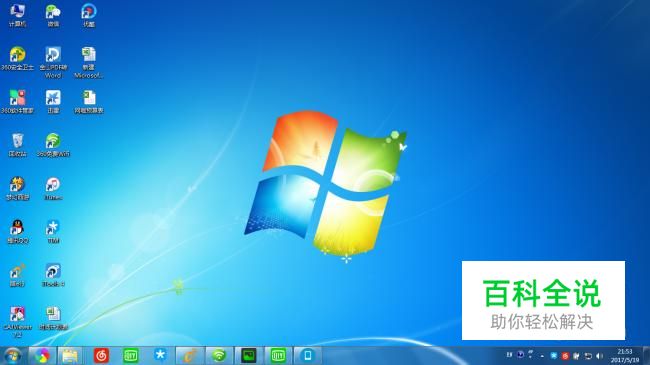
Task: Open NetEase Cloud Music red taskbar icon
Action: pyautogui.click(x=101, y=356)
